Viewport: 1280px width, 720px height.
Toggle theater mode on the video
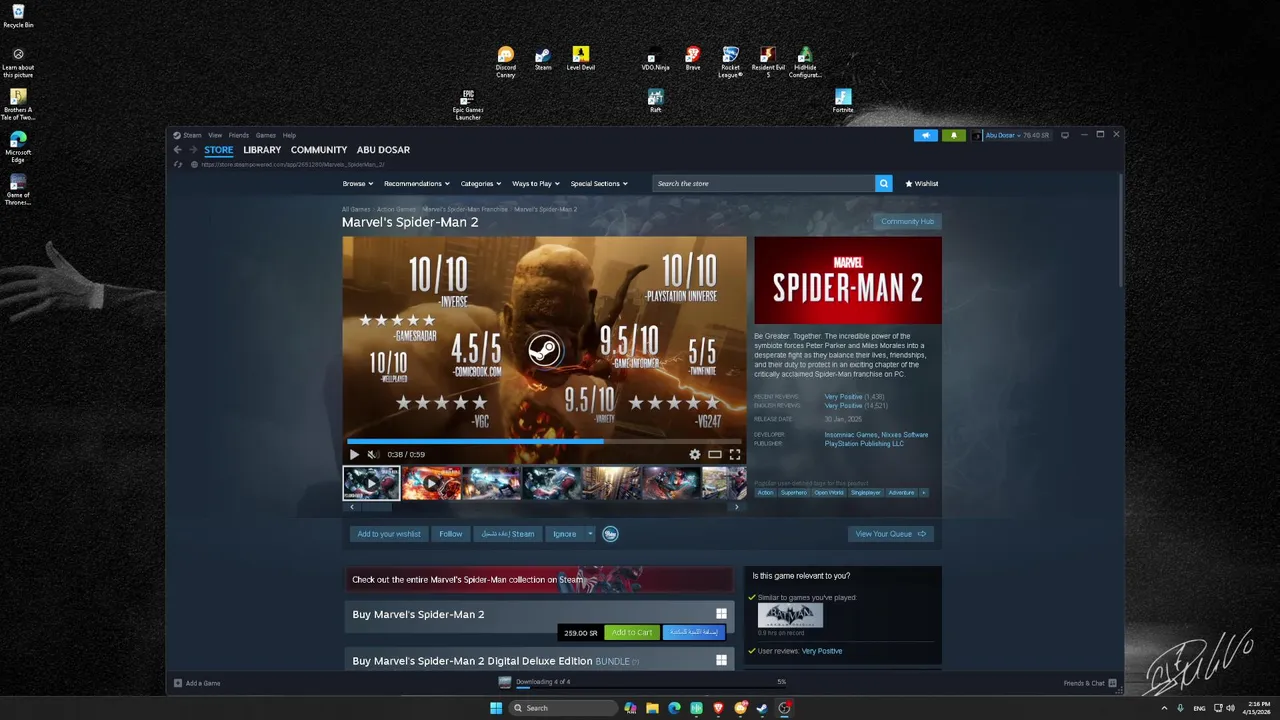coord(715,454)
